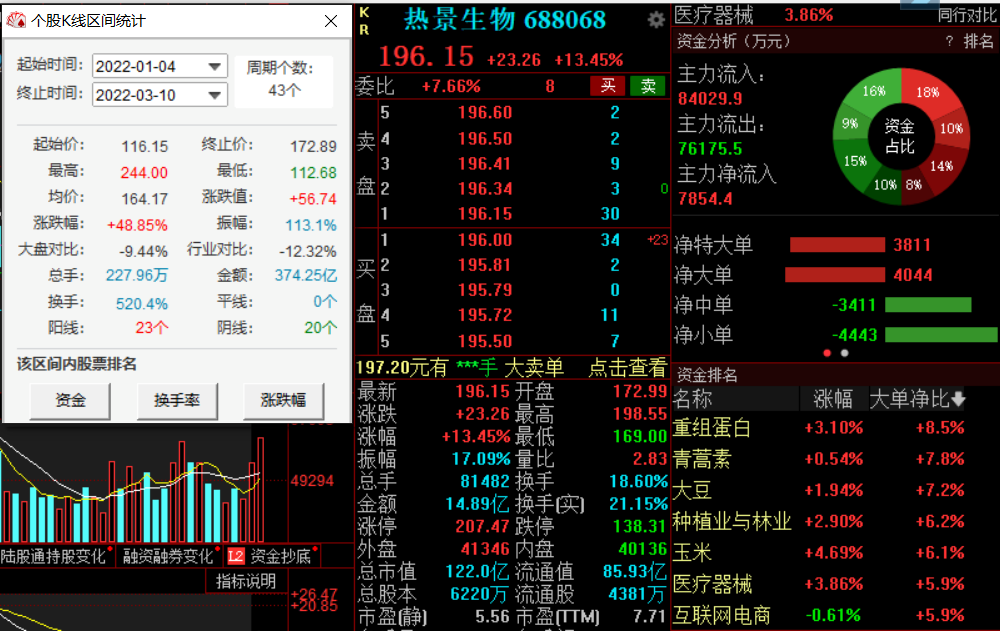Click sell level 5 price 196.60

tap(485, 113)
